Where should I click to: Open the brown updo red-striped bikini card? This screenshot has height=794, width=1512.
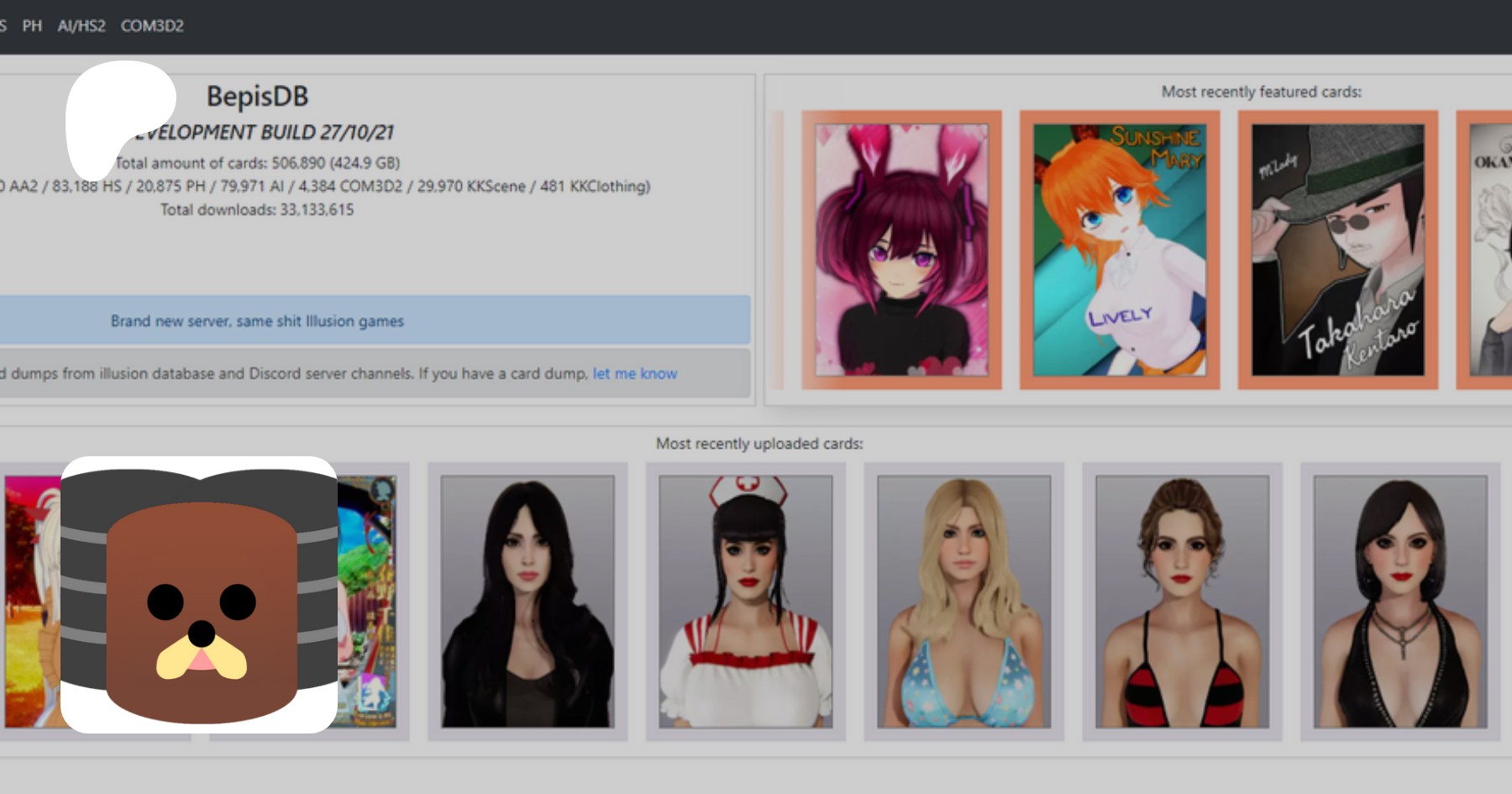1182,602
